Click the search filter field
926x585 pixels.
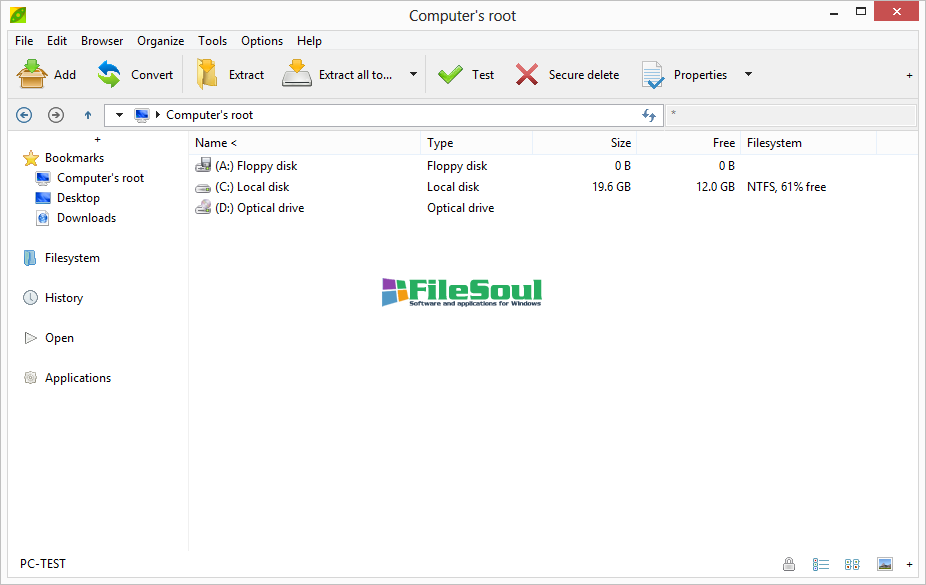(791, 115)
